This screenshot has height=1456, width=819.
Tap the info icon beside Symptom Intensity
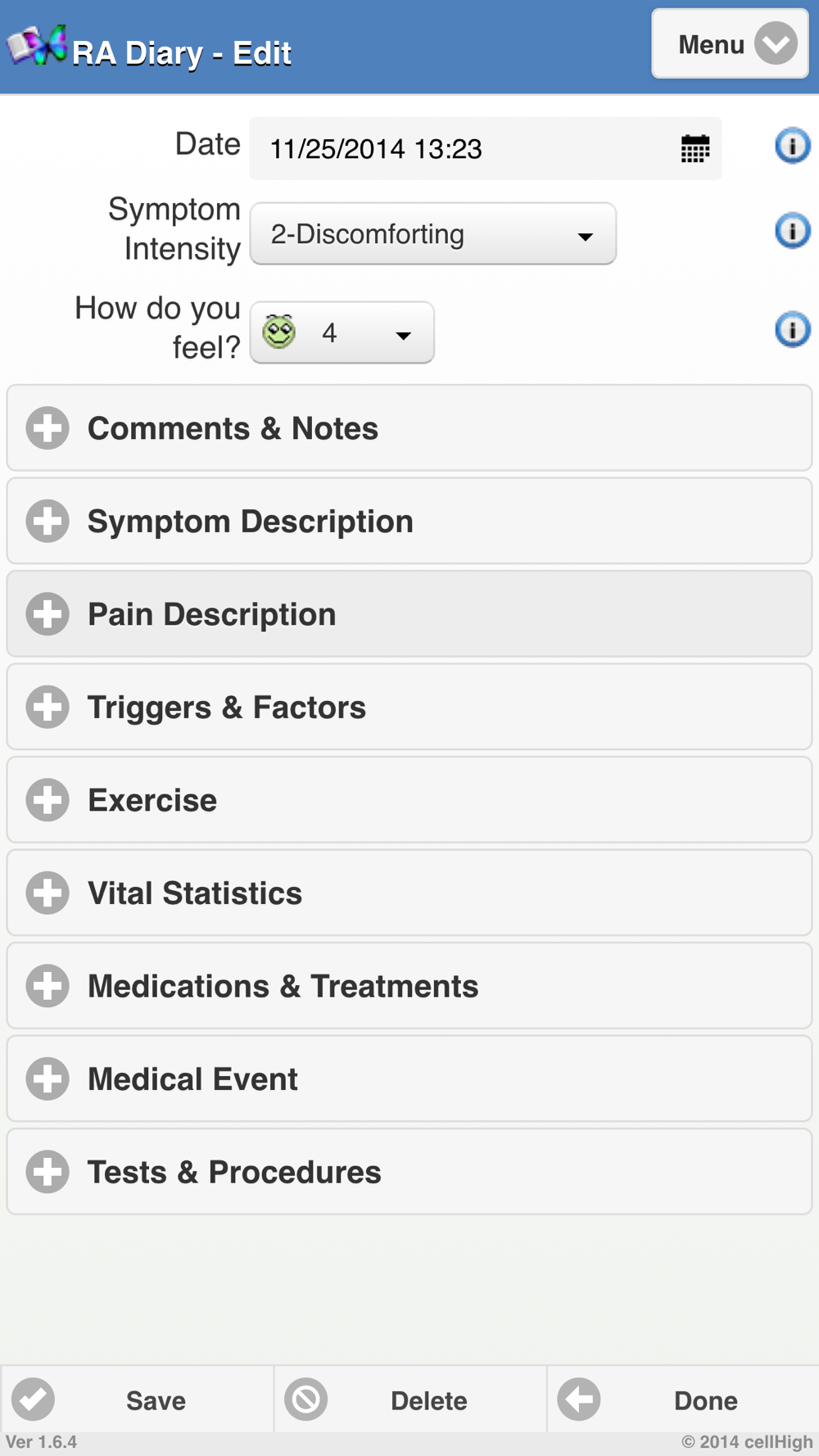click(792, 231)
